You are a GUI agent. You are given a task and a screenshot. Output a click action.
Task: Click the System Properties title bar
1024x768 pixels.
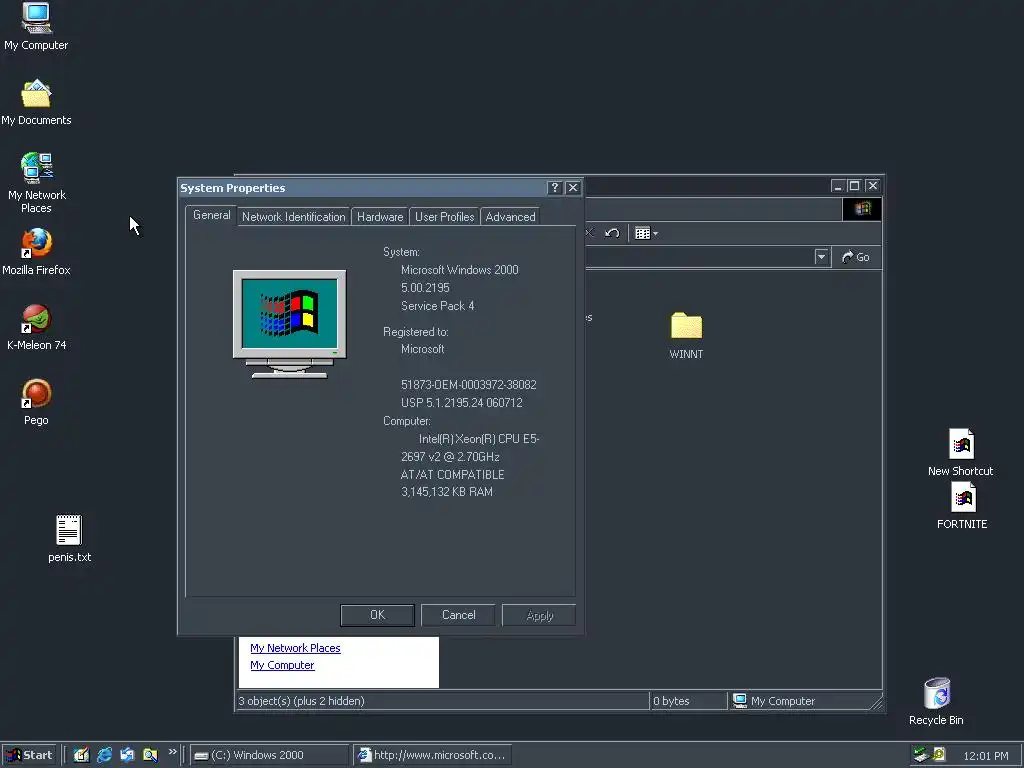362,188
